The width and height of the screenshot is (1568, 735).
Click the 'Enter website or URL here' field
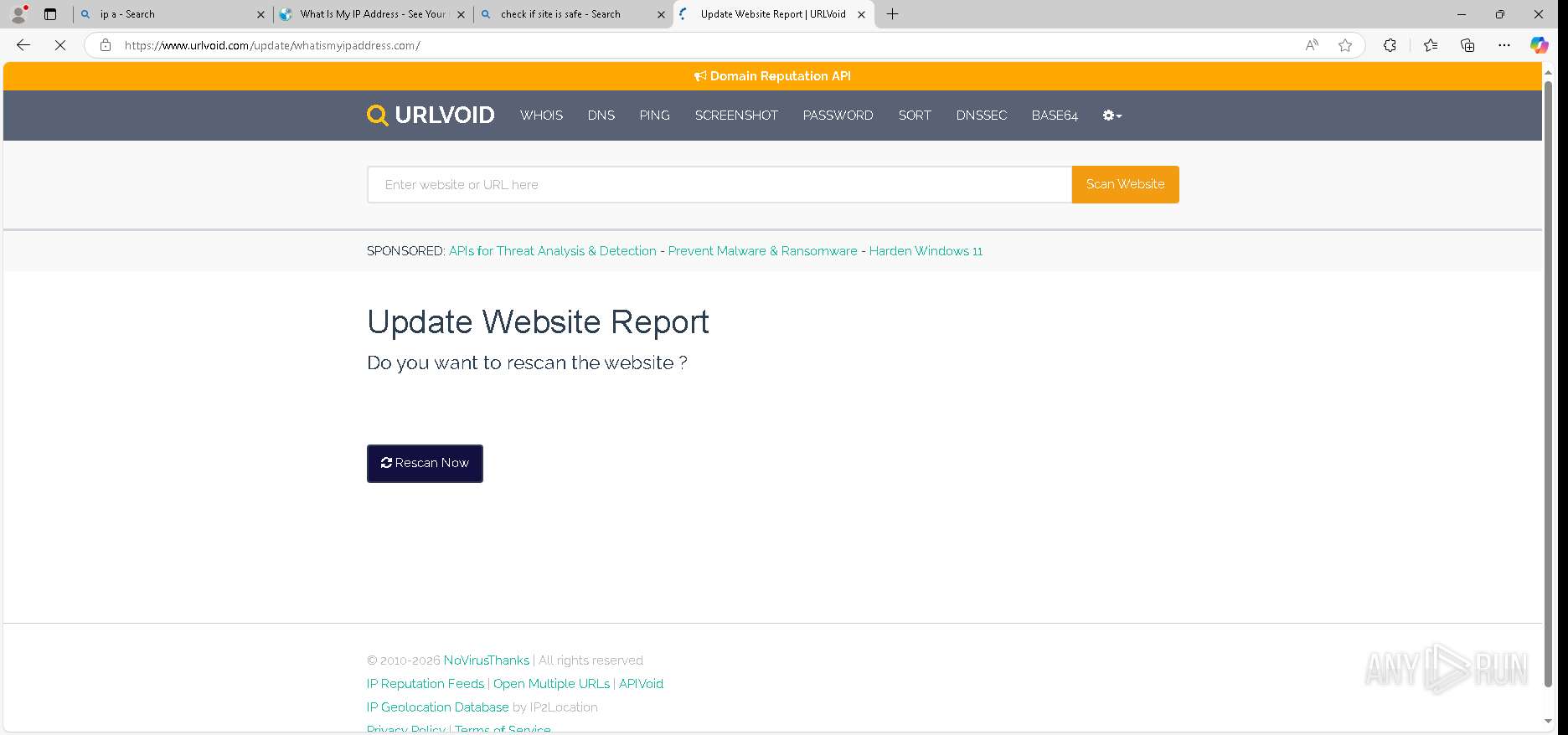(x=720, y=184)
